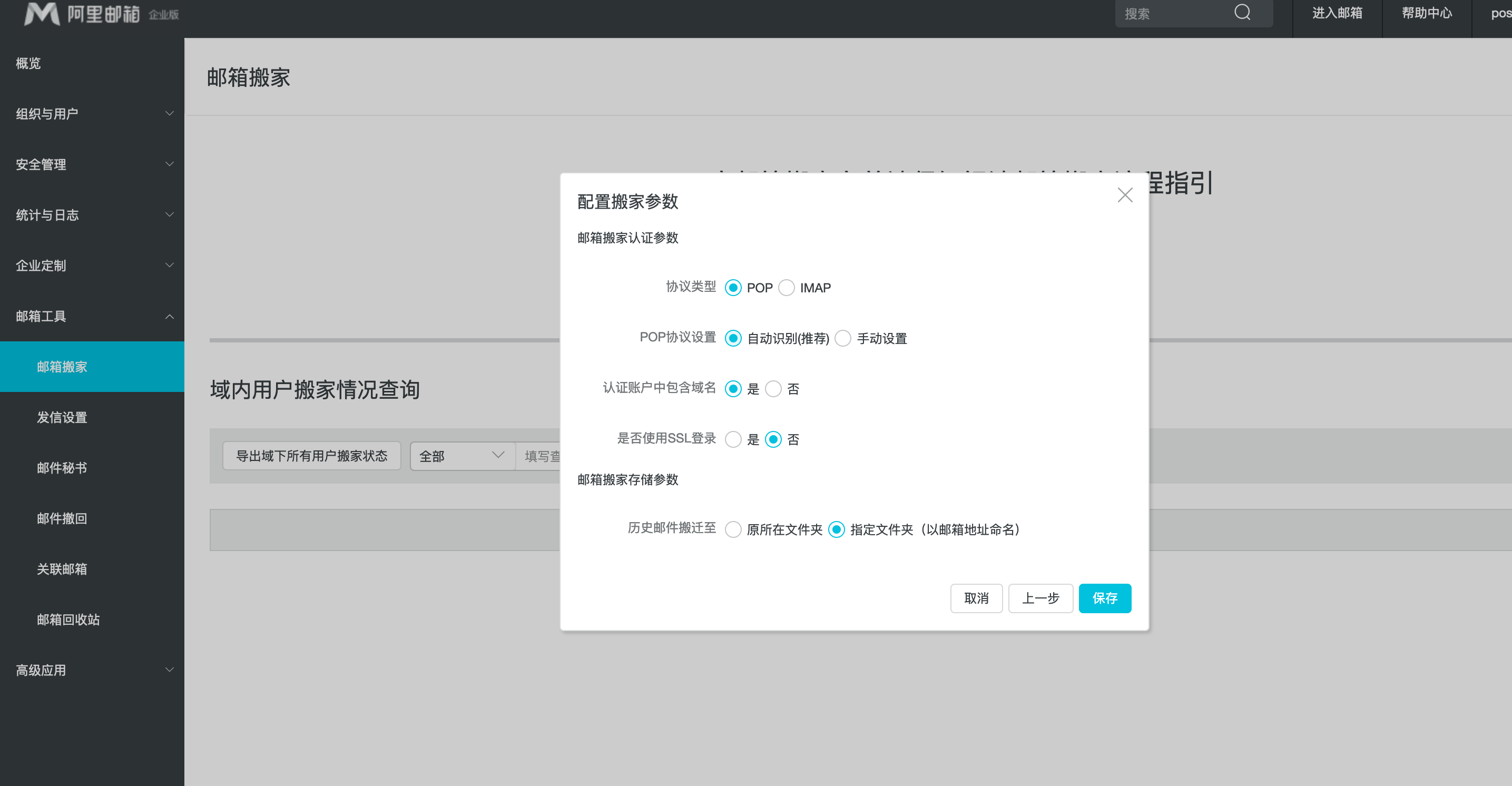Set 认证账户中包含域名 to 否
This screenshot has width=1512, height=786.
point(773,389)
